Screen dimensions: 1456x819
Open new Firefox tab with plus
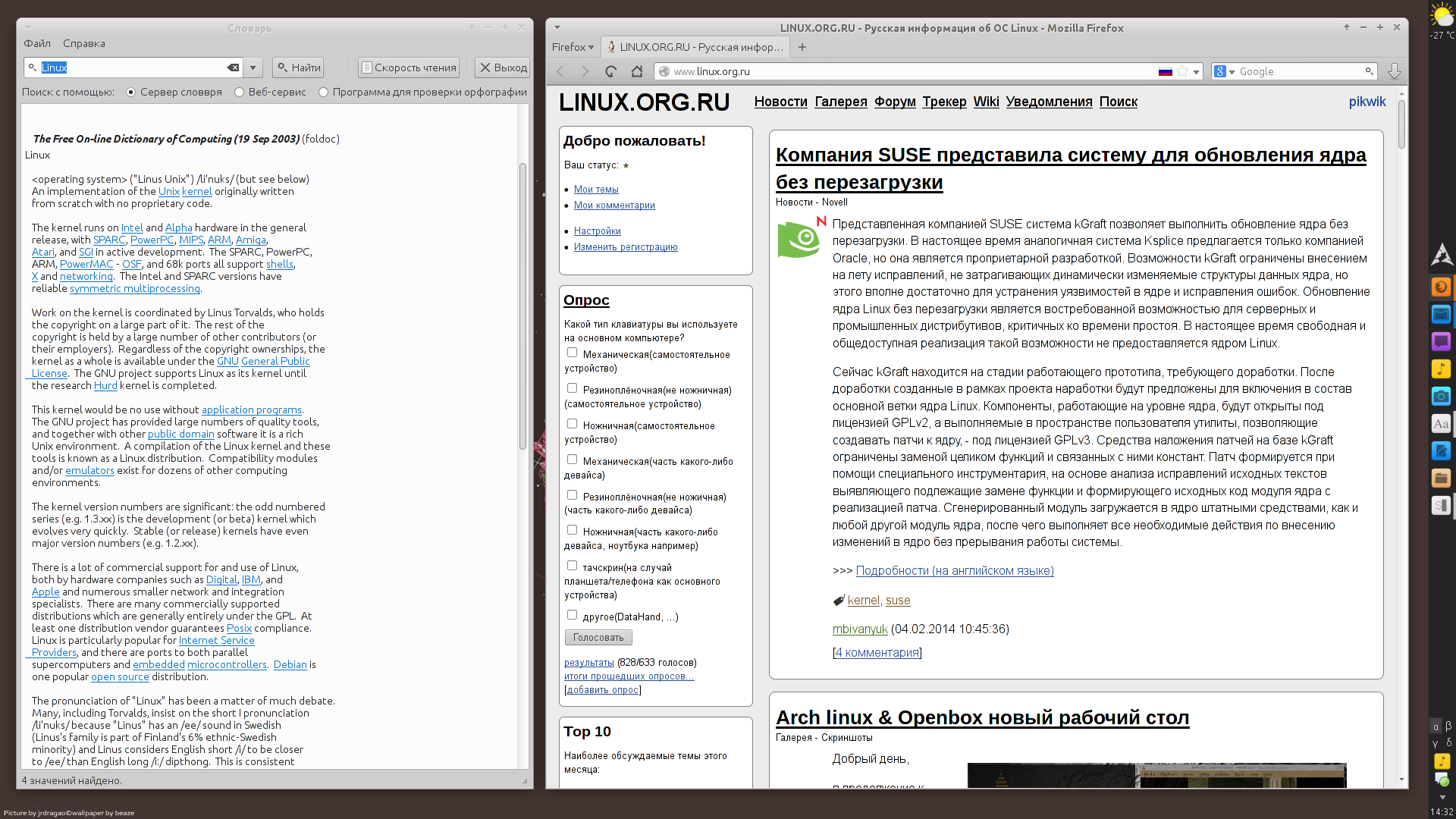[x=802, y=47]
